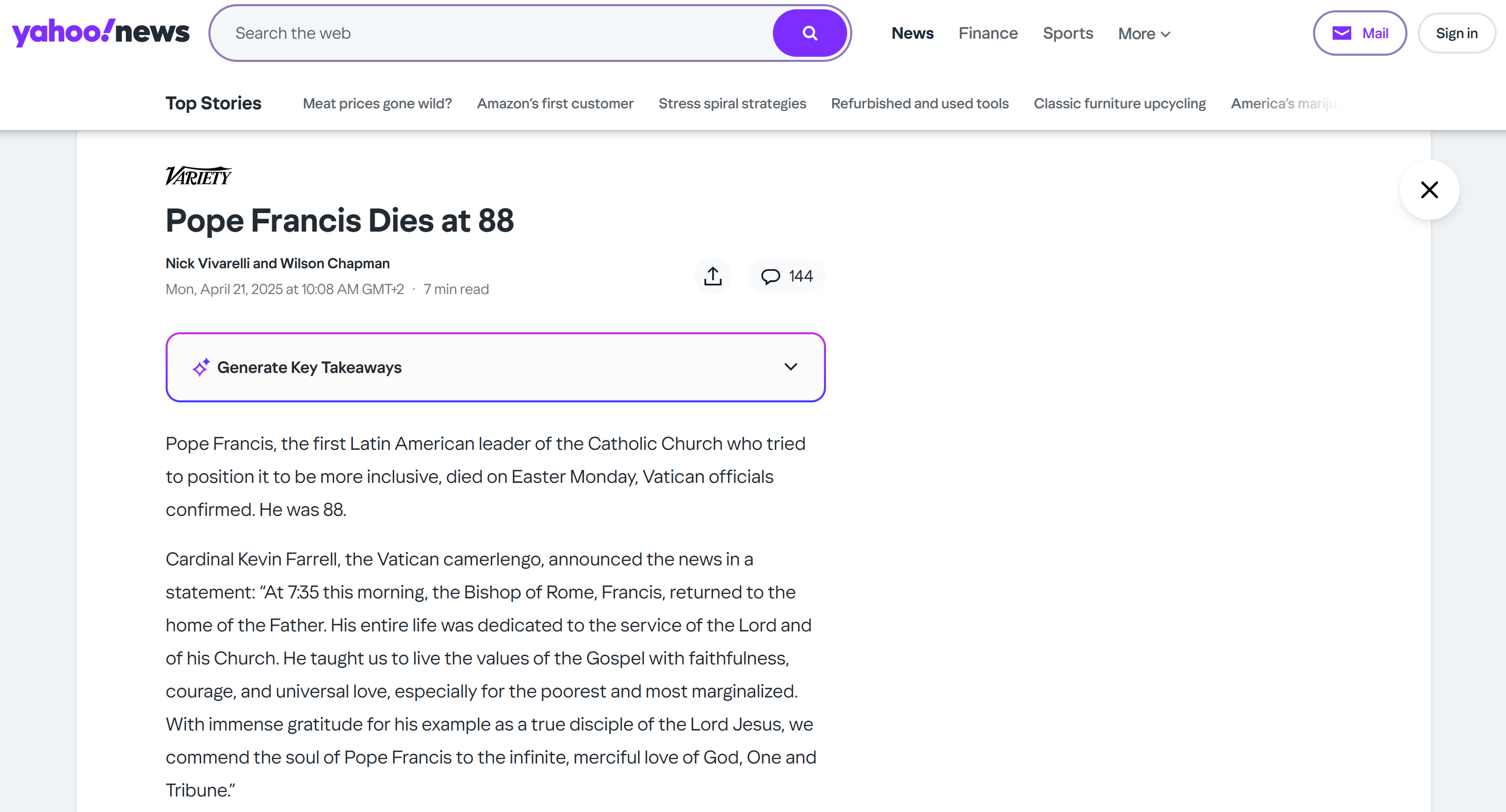Image resolution: width=1506 pixels, height=812 pixels.
Task: Select the Finance tab
Action: [987, 34]
